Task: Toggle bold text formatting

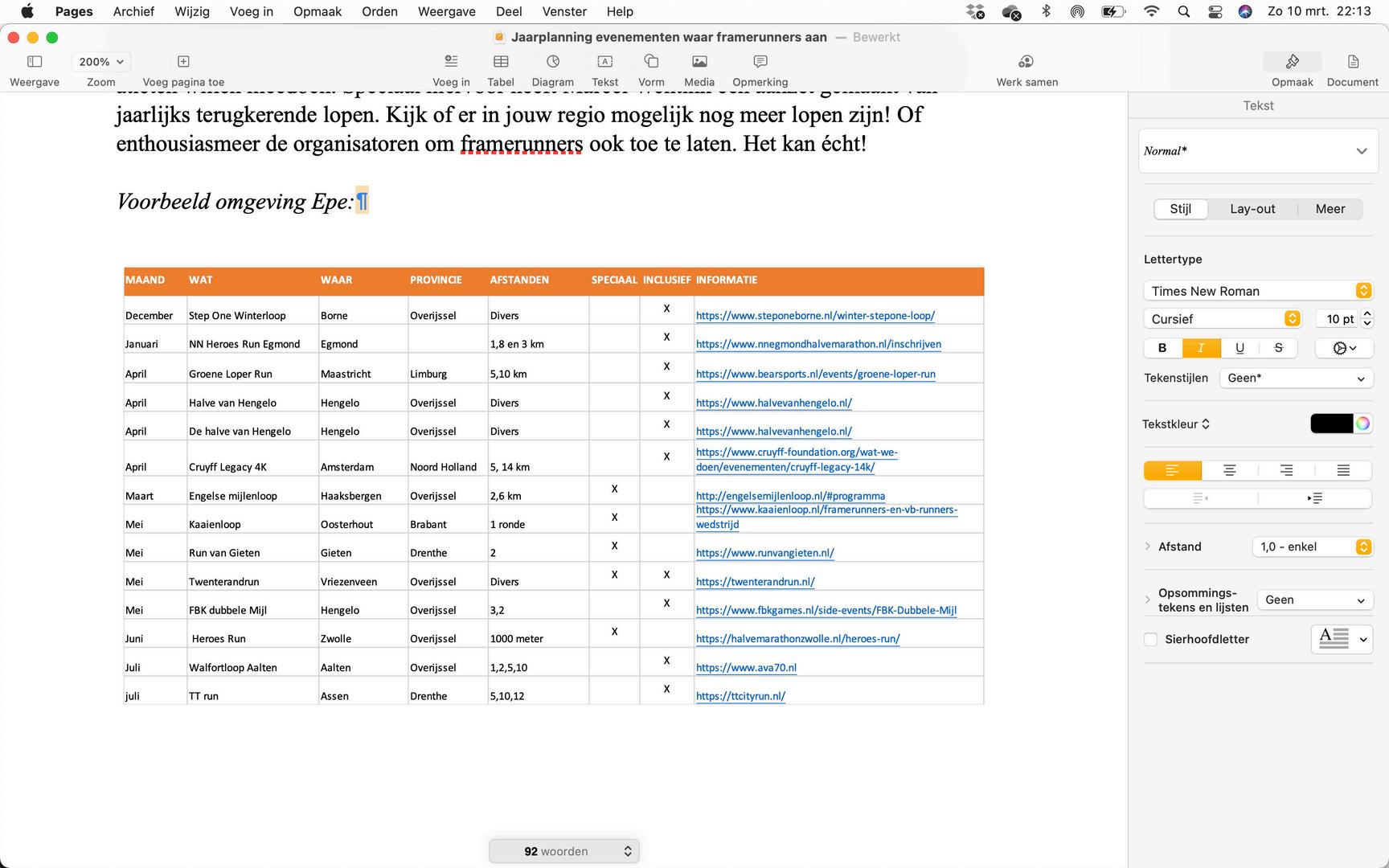Action: point(1162,348)
